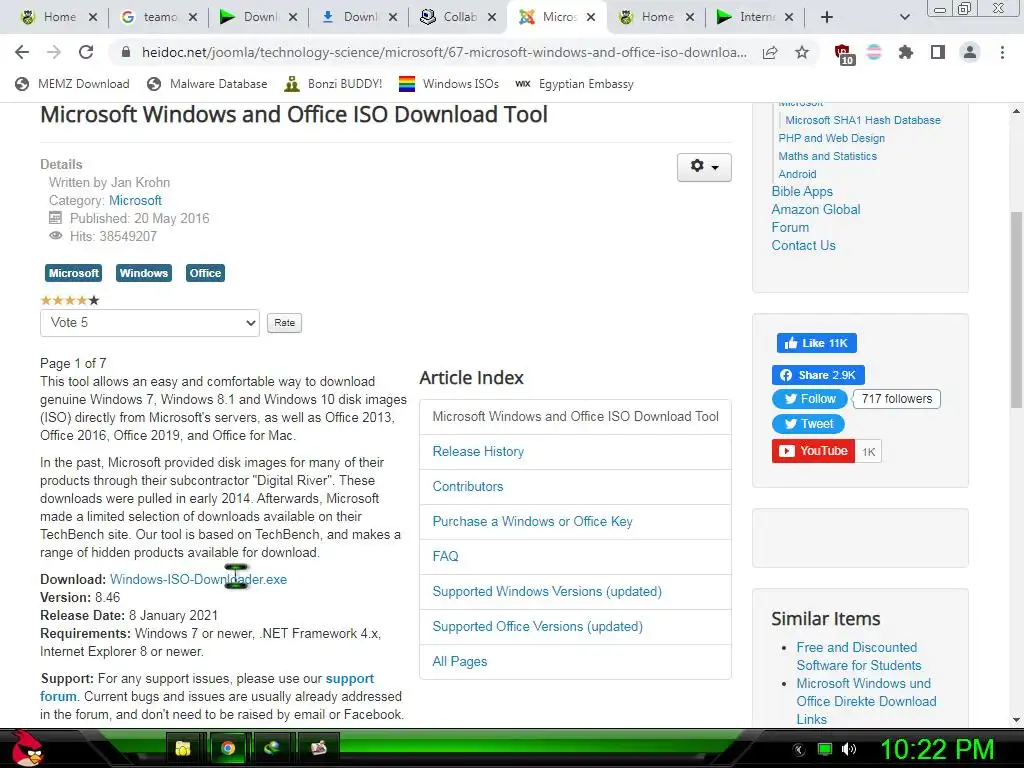Submit rating with the Rate button
This screenshot has width=1024, height=768.
(284, 323)
